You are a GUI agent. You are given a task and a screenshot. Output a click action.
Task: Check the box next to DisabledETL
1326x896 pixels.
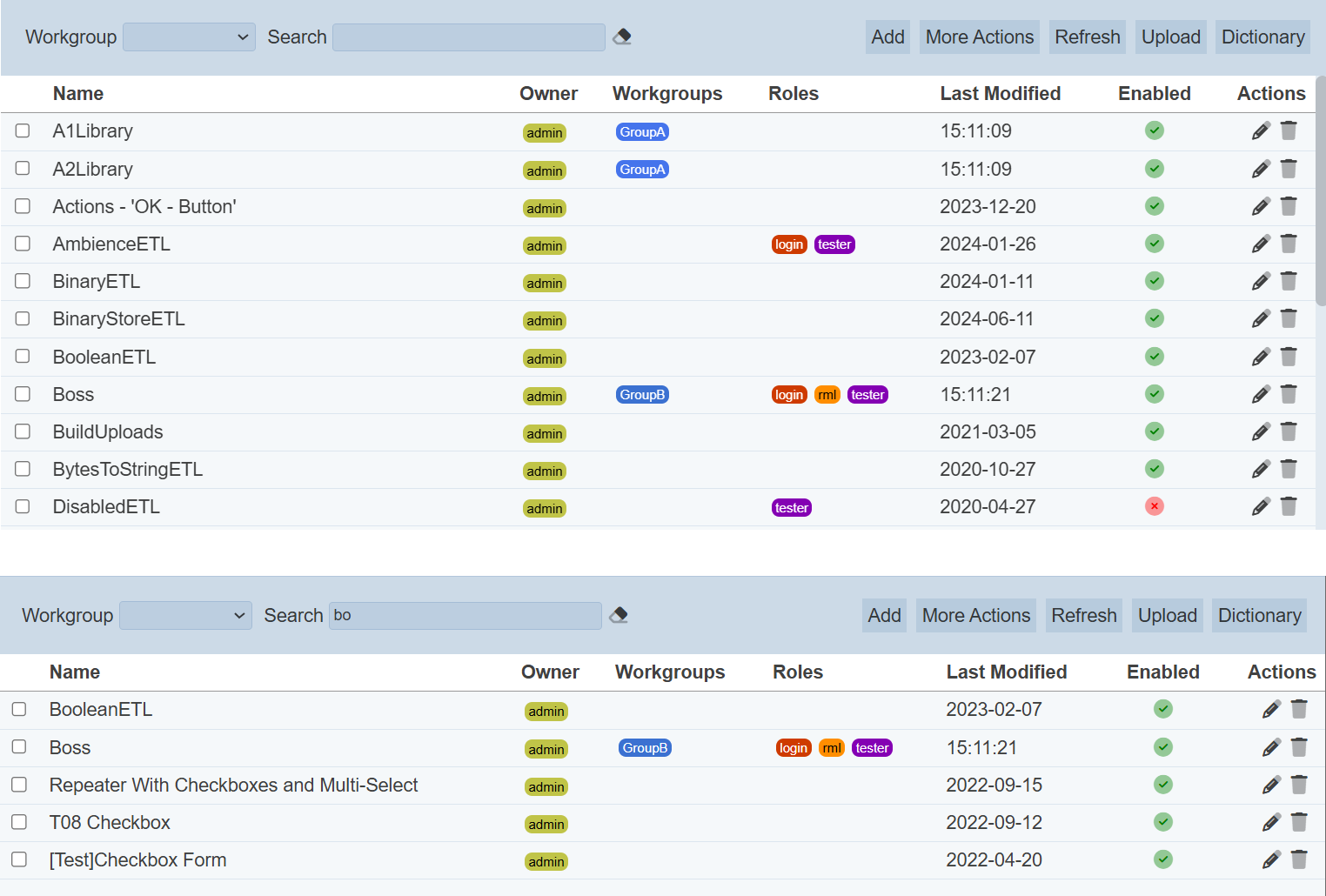(x=23, y=506)
